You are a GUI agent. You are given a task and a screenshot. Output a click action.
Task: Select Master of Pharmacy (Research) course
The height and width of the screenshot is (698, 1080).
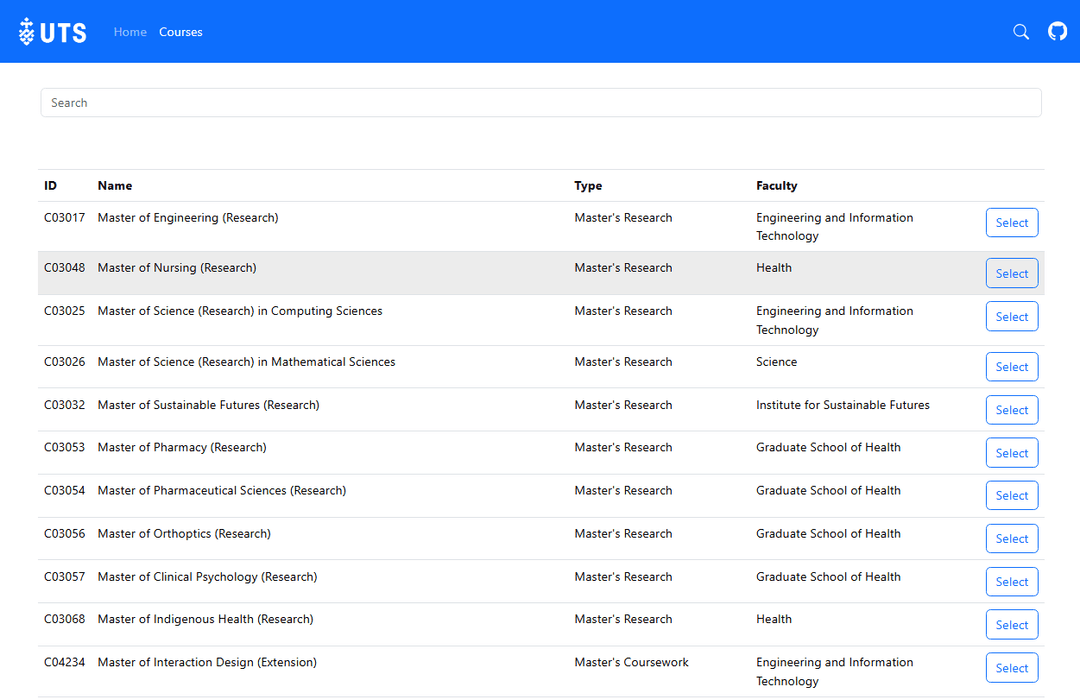pos(1011,453)
